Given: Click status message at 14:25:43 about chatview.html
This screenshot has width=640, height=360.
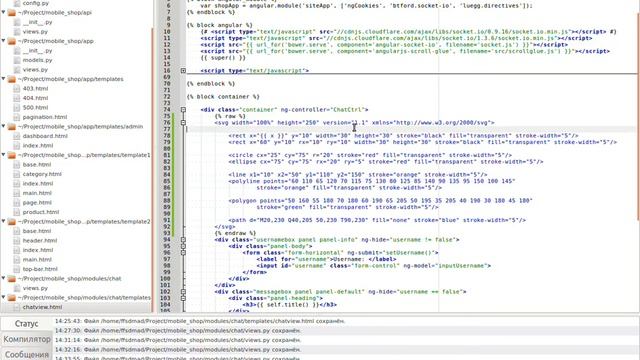Looking at the screenshot, I should (x=200, y=321).
